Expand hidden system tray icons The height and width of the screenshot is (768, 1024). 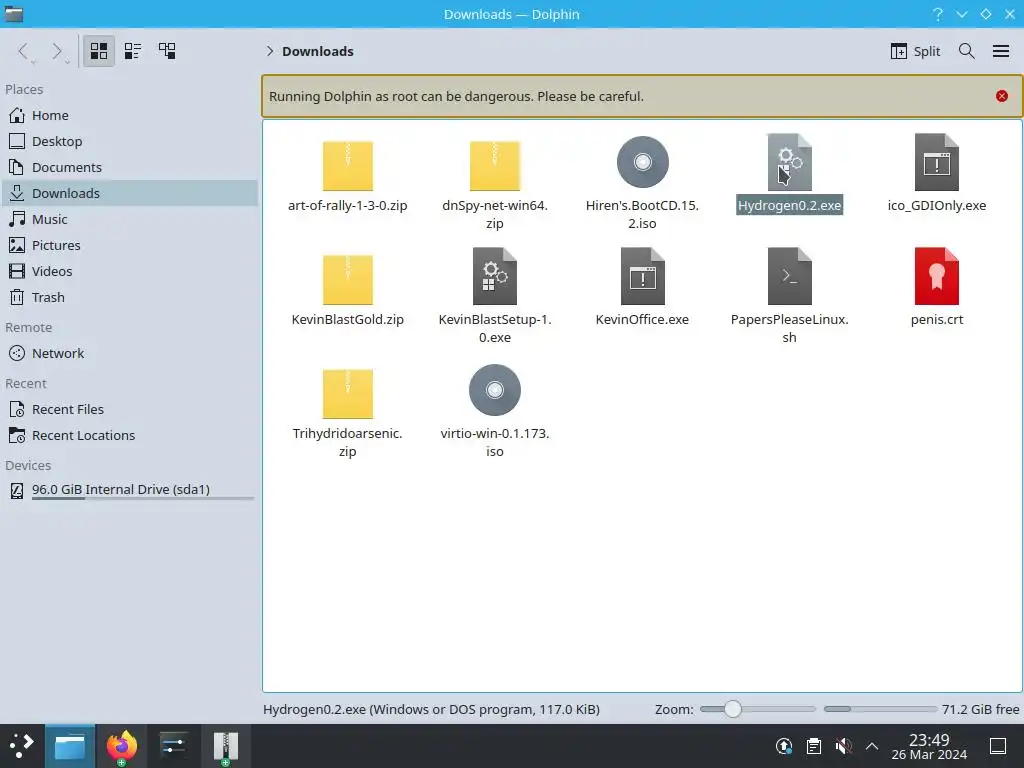(872, 746)
